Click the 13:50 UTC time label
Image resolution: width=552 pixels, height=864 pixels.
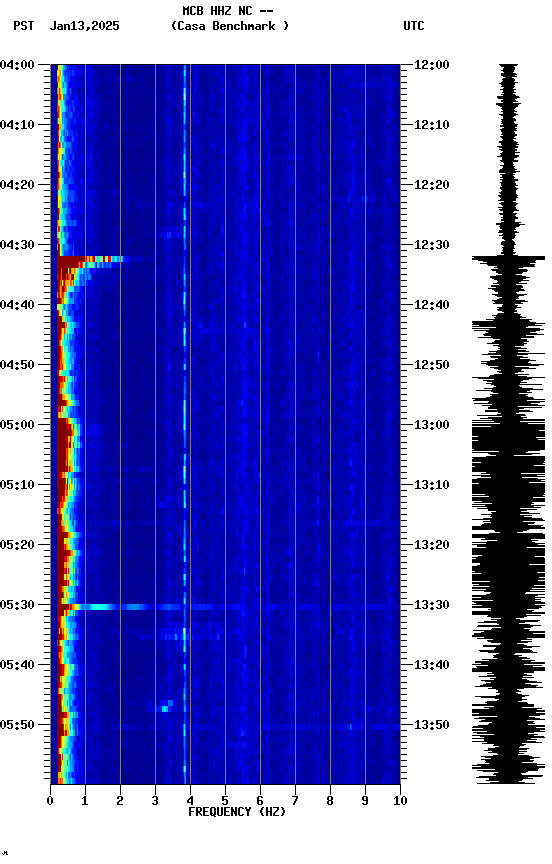pyautogui.click(x=432, y=725)
